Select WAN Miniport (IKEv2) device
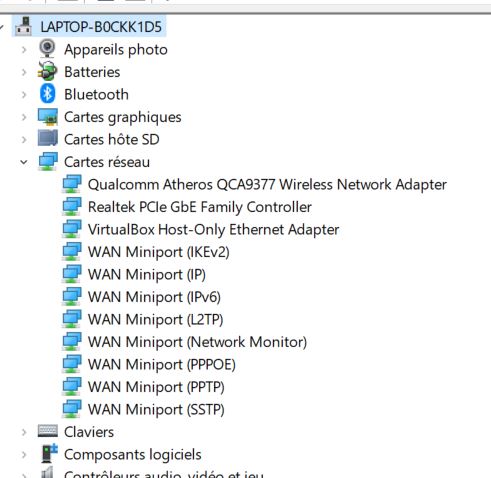The width and height of the screenshot is (491, 478). [x=159, y=252]
